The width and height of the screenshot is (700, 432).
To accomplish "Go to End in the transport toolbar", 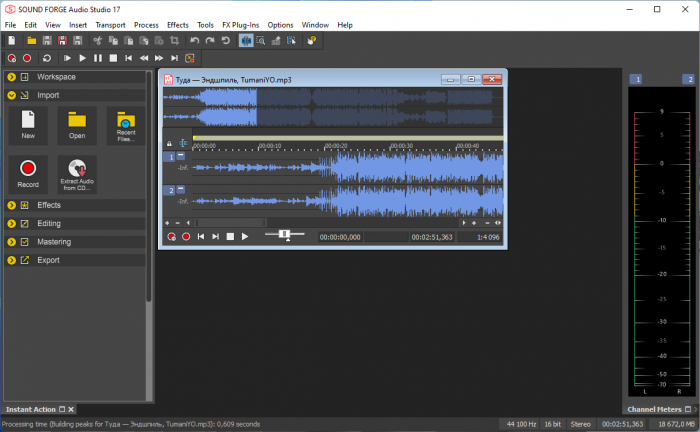I will tap(175, 58).
